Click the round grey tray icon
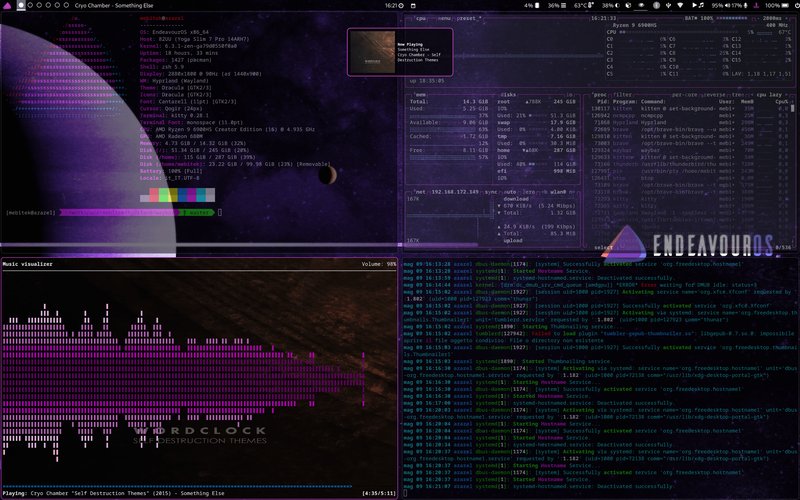The width and height of the screenshot is (800, 500). [x=657, y=6]
